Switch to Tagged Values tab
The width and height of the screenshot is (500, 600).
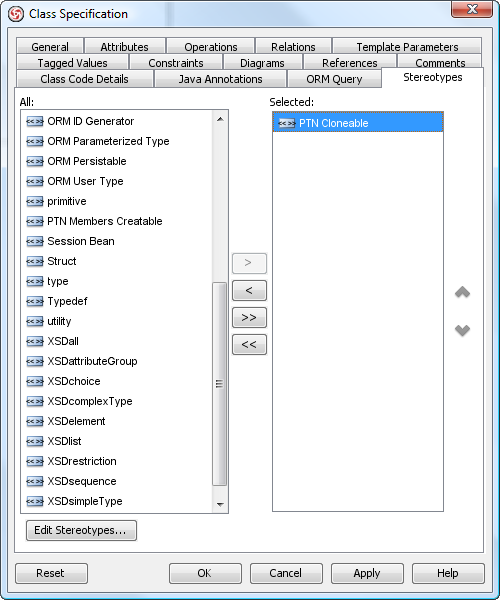[72, 62]
